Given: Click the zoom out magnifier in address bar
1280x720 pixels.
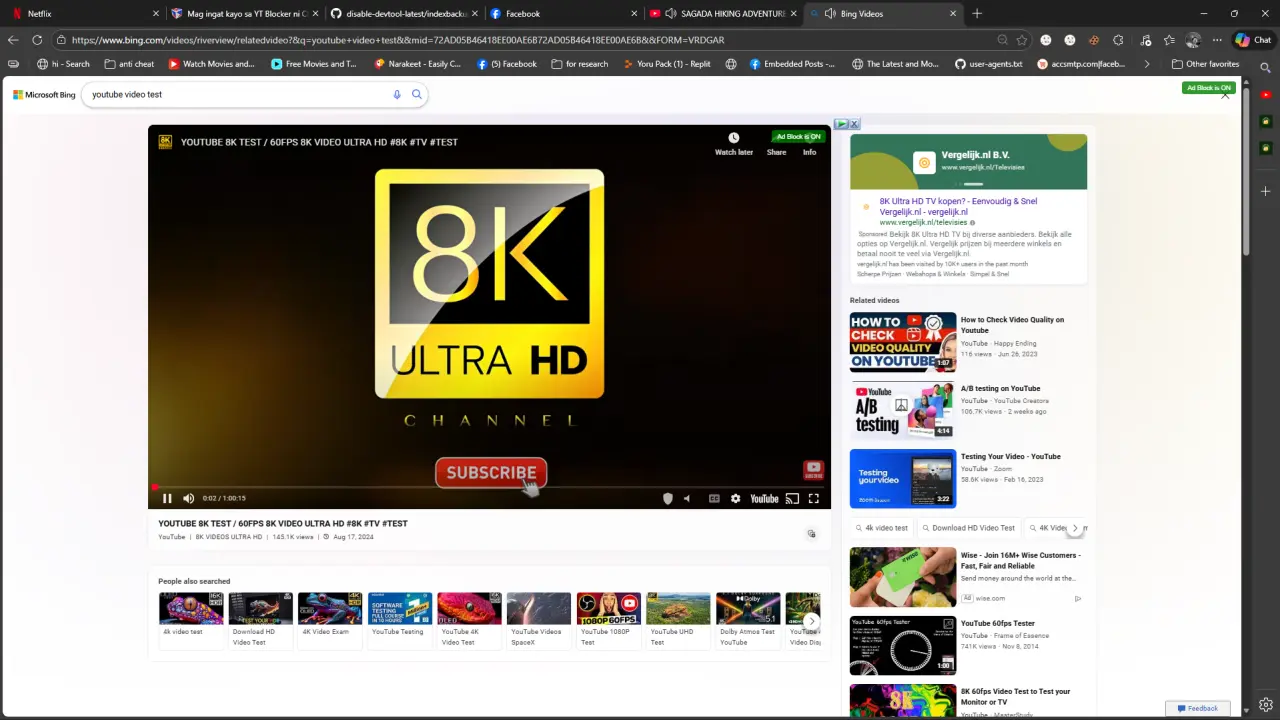Looking at the screenshot, I should click(x=1002, y=40).
